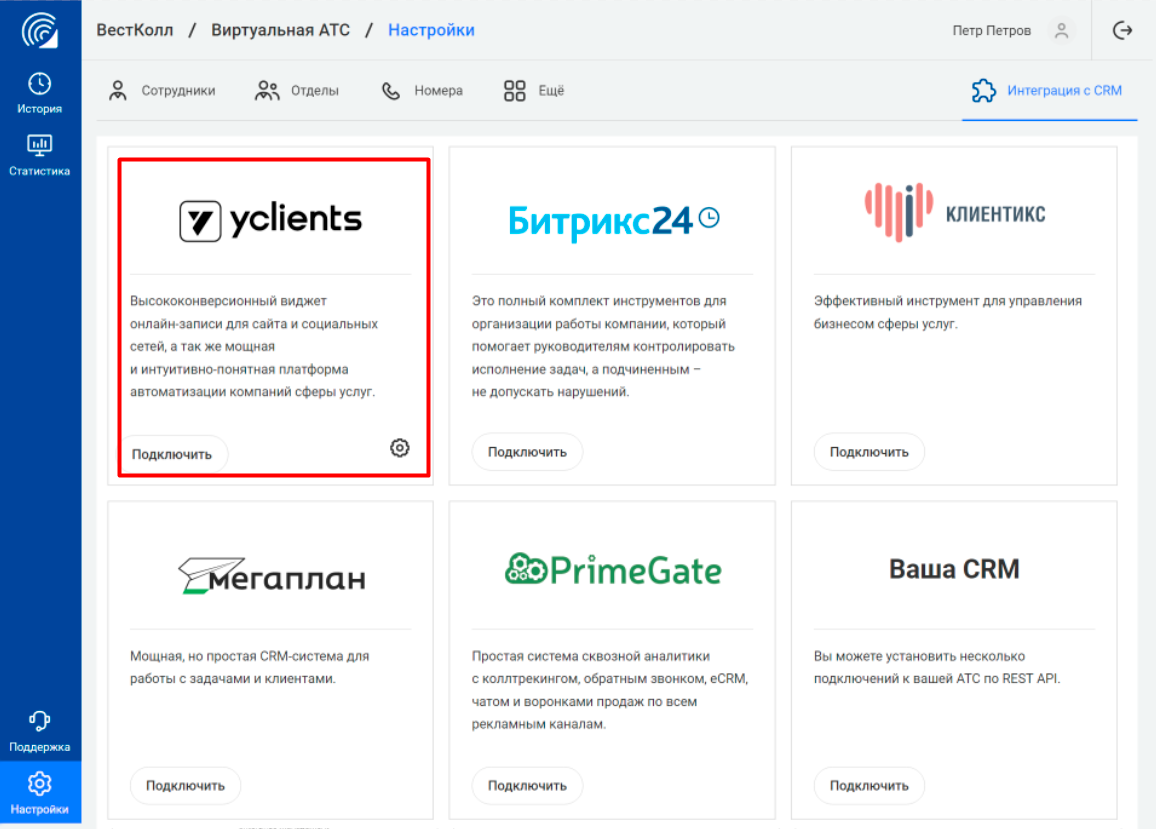This screenshot has height=829, width=1156.
Task: Click the Мегаплан logo
Action: click(x=272, y=576)
